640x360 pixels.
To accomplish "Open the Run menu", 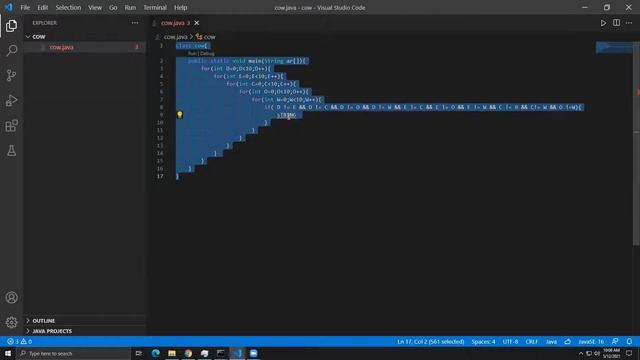I will click(130, 7).
